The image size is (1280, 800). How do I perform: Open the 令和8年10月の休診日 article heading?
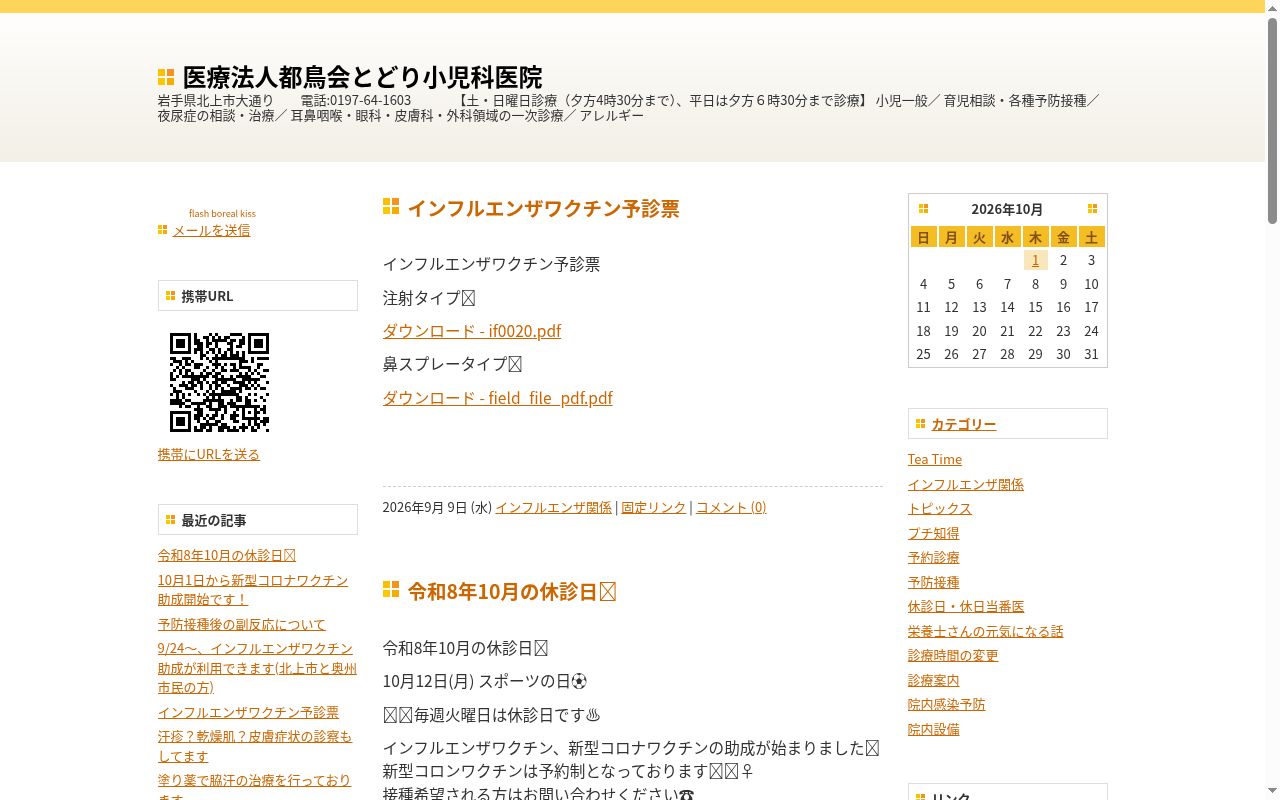click(511, 591)
